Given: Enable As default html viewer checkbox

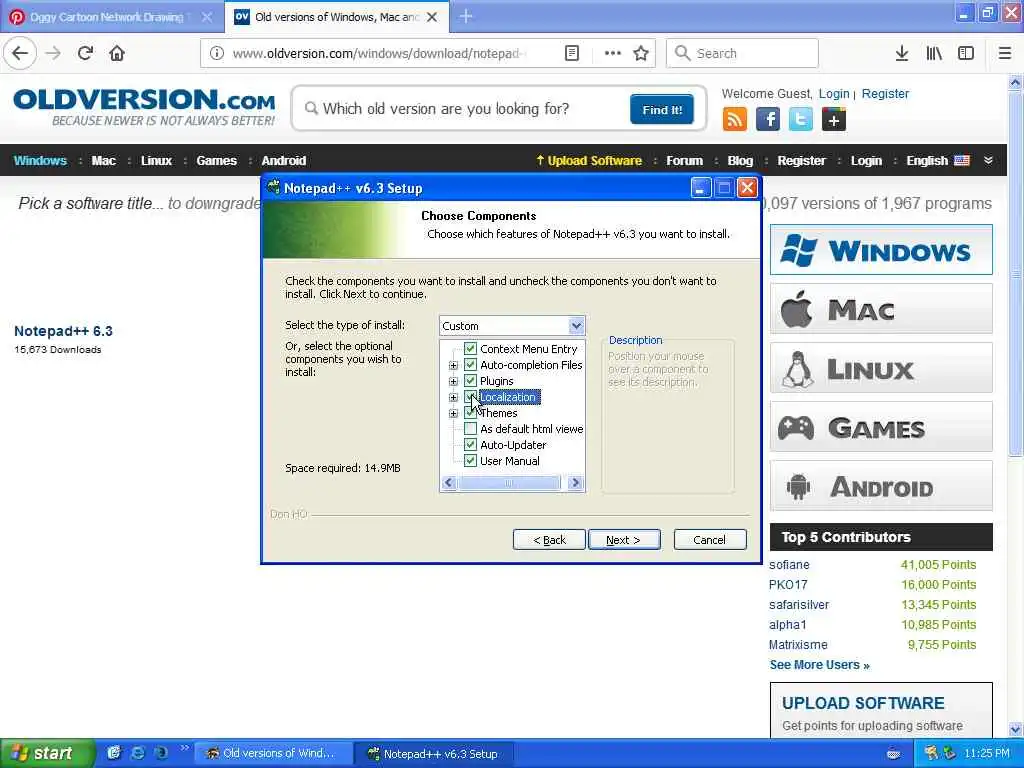Looking at the screenshot, I should point(470,428).
